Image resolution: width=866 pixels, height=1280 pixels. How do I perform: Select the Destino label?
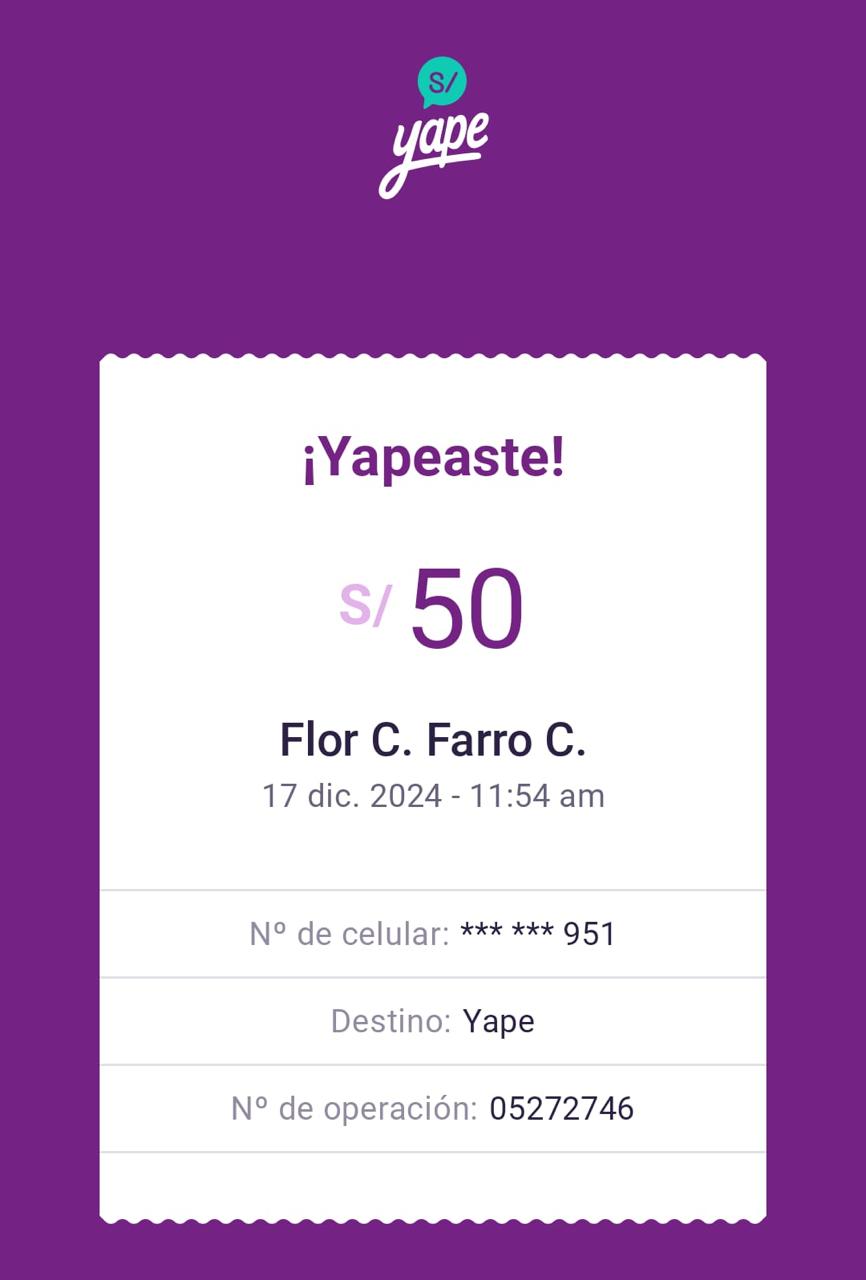pyautogui.click(x=391, y=1021)
